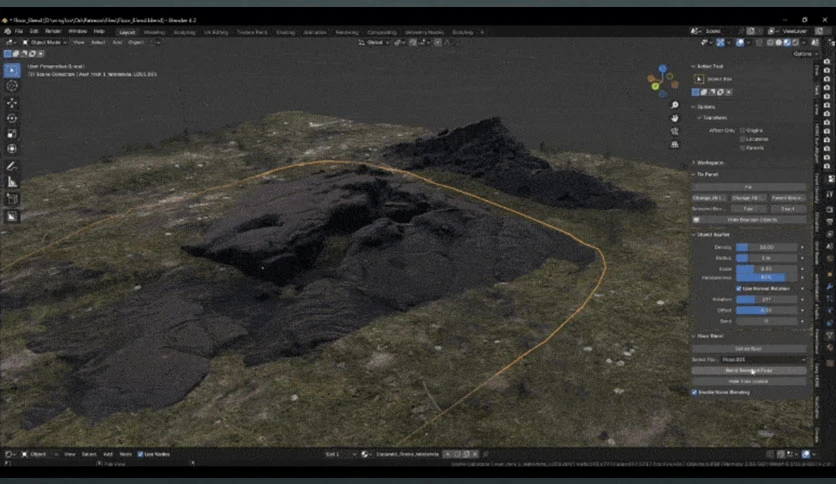Click the blue Z axis on navigation gizmo
Viewport: 836px width, 484px height.
[662, 69]
